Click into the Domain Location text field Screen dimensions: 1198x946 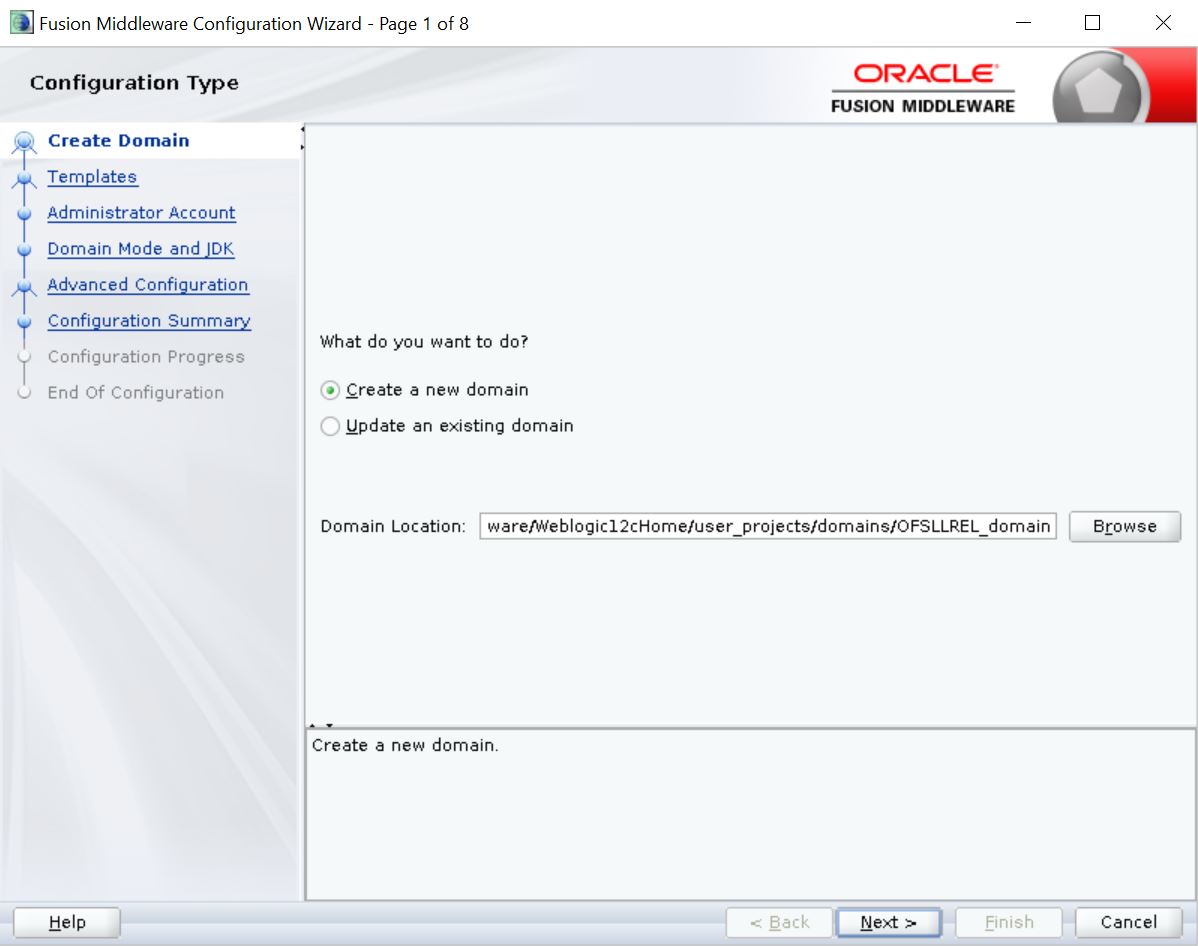tap(768, 526)
